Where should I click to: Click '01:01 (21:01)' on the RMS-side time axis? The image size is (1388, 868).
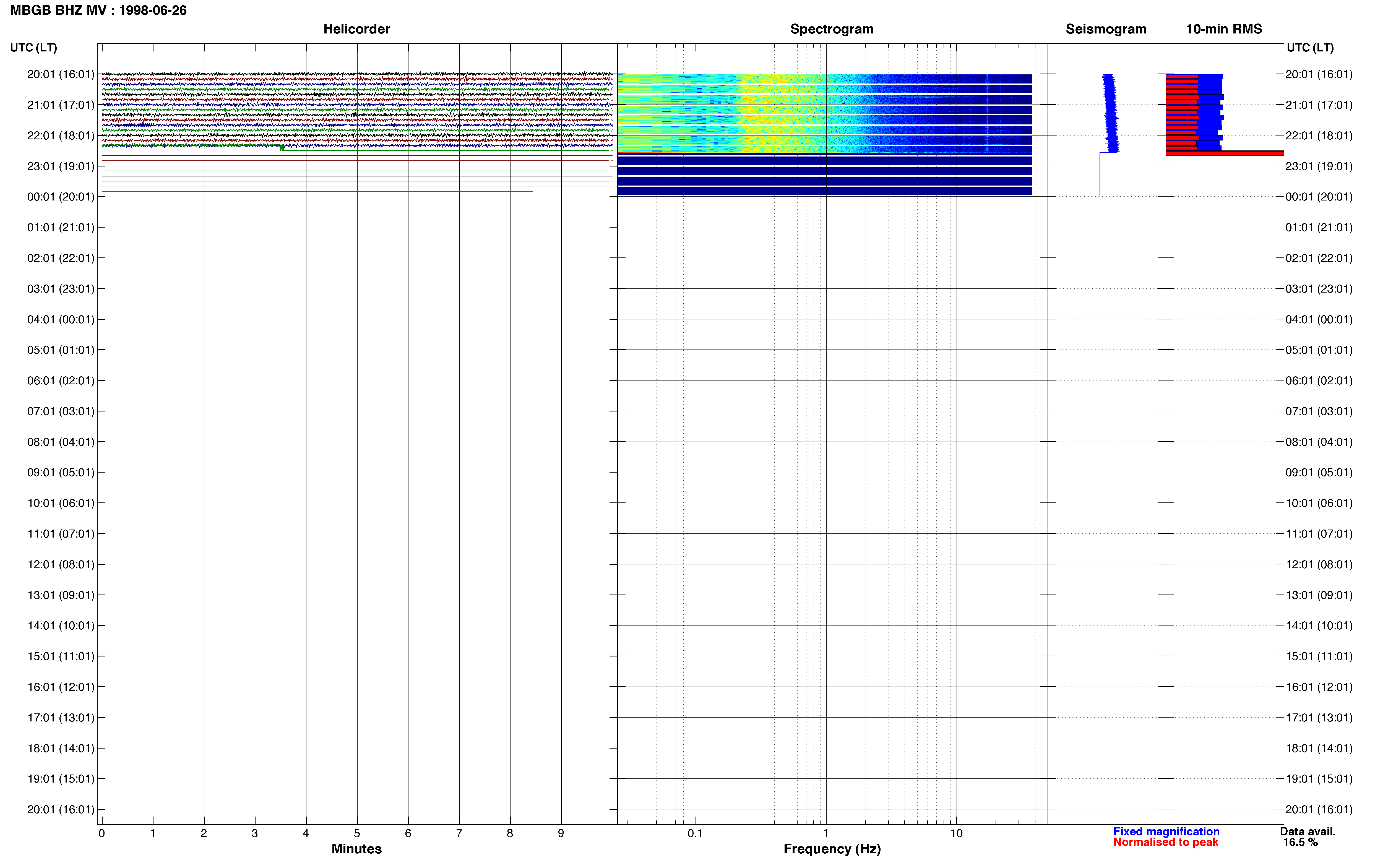click(x=1319, y=227)
